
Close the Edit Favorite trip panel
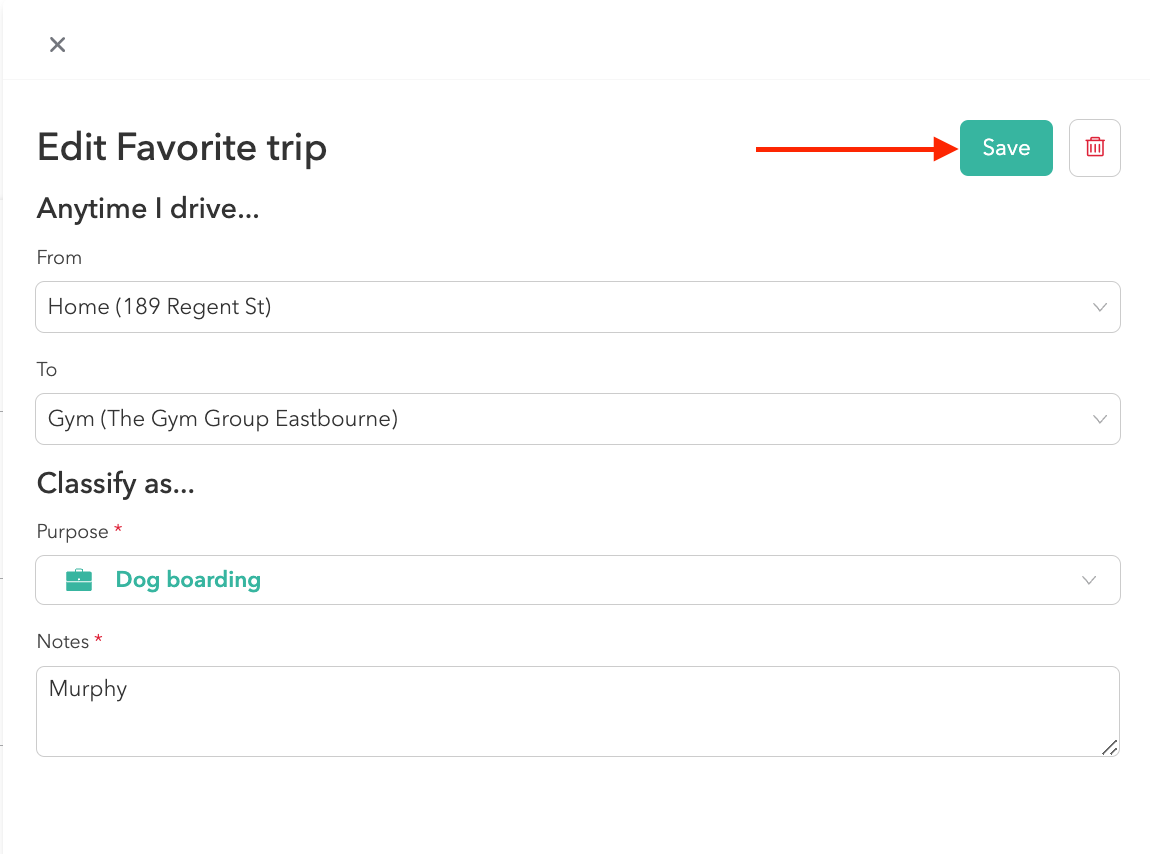(58, 44)
